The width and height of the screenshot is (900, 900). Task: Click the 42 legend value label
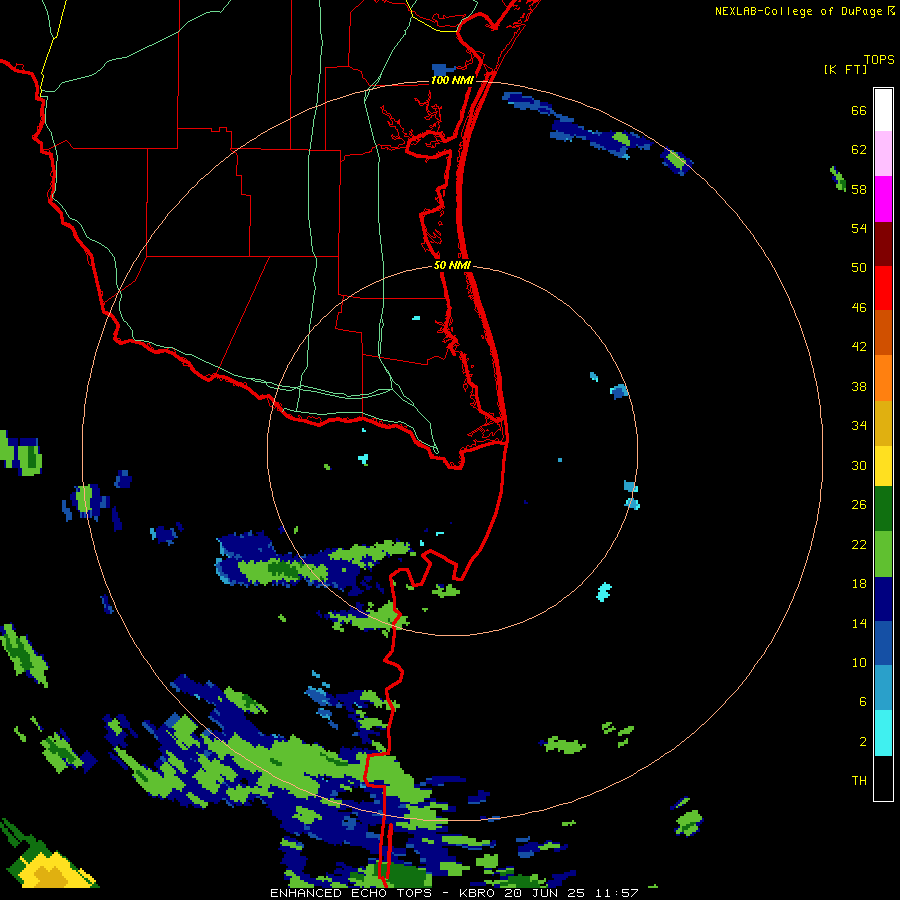(x=859, y=347)
